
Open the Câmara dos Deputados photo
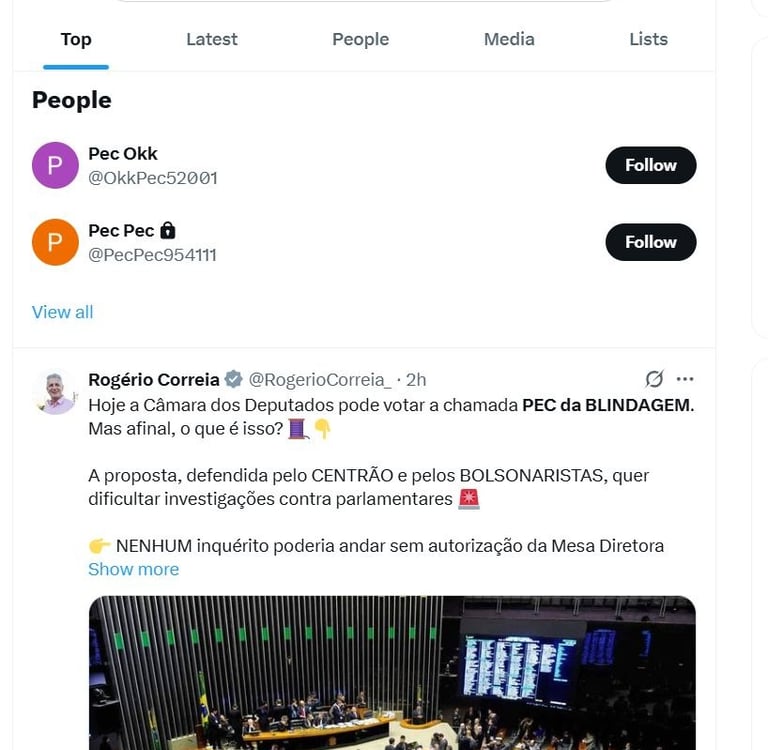pyautogui.click(x=391, y=672)
